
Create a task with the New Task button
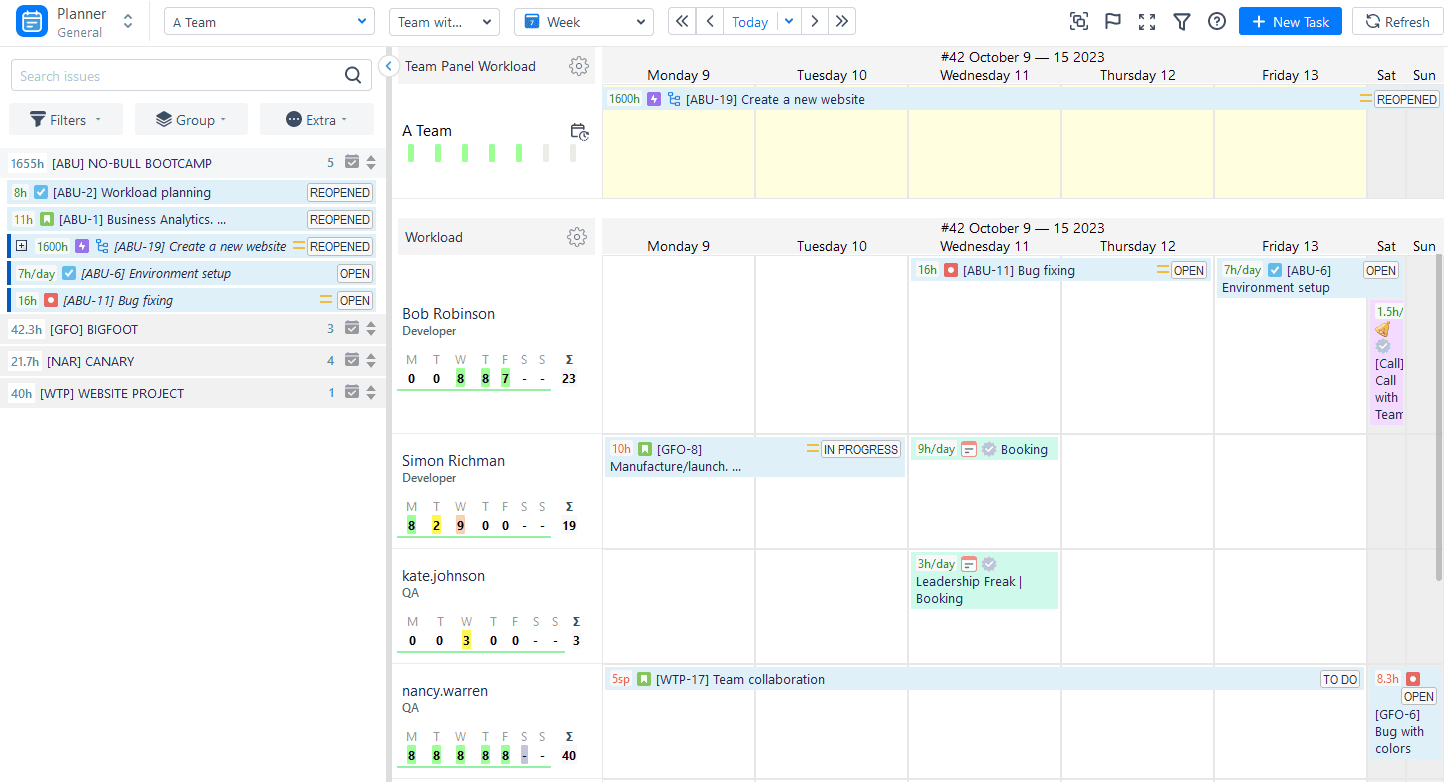(x=1290, y=21)
